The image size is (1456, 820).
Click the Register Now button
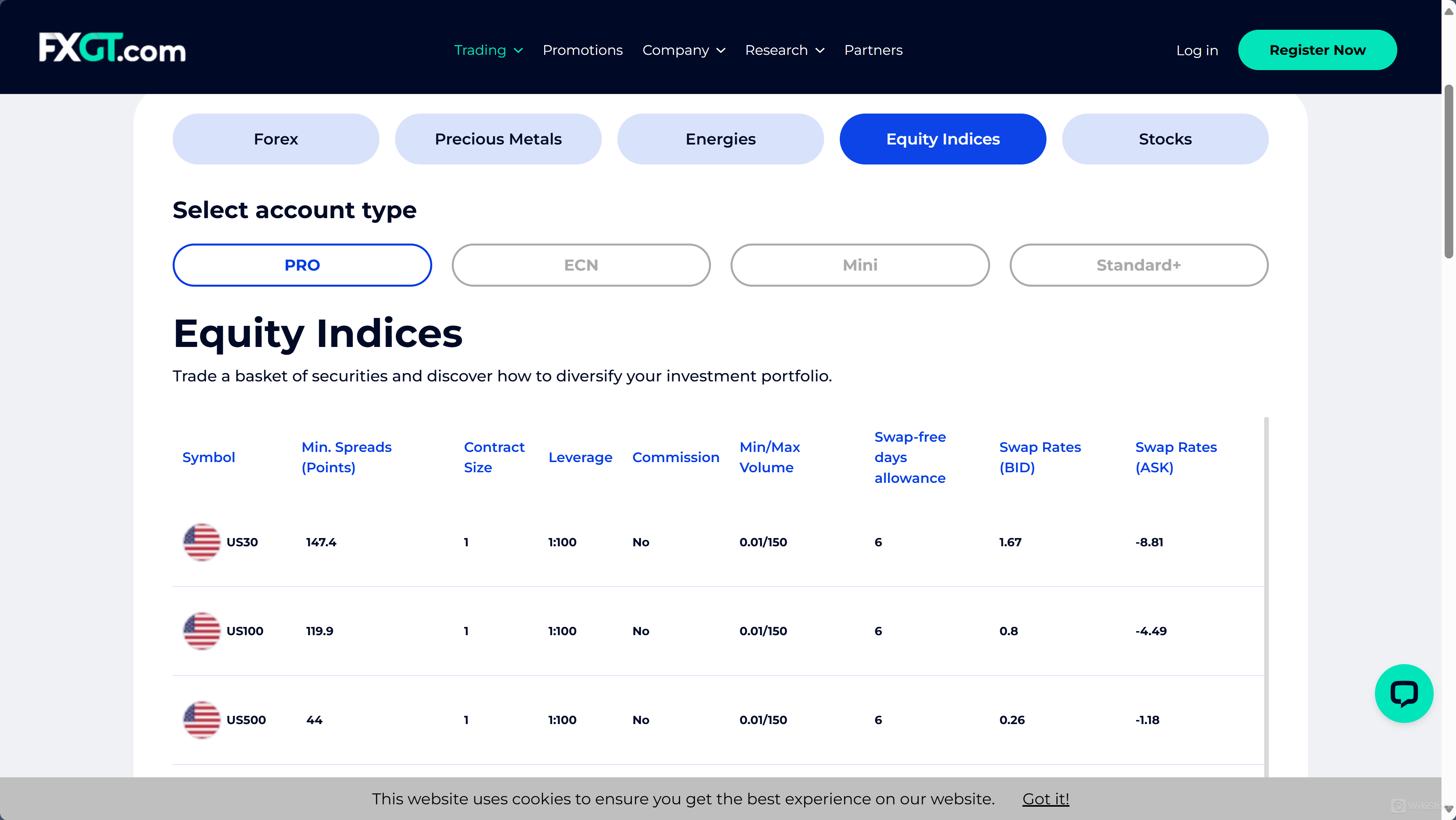point(1317,50)
